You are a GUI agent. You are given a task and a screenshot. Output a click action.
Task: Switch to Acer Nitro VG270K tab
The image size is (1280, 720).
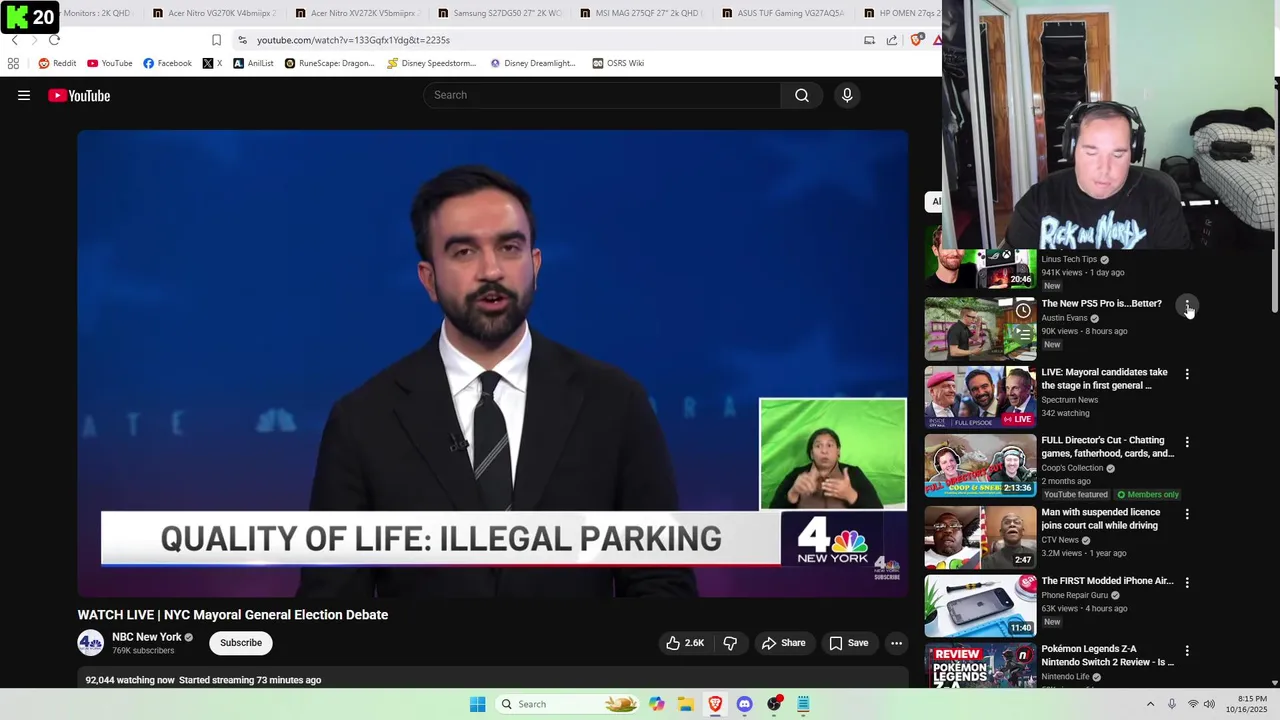pyautogui.click(x=214, y=13)
